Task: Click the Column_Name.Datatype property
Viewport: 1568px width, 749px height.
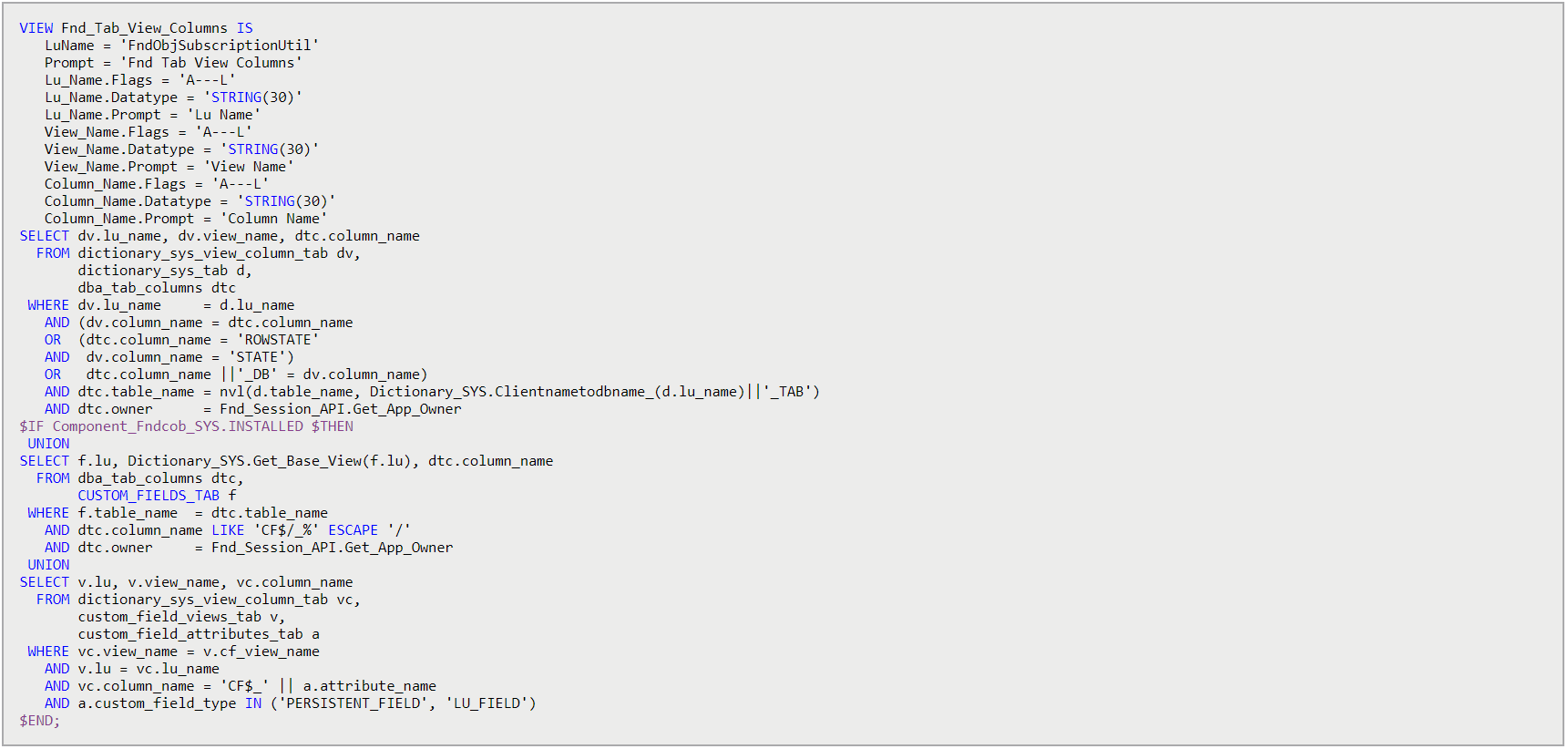Action: click(128, 201)
